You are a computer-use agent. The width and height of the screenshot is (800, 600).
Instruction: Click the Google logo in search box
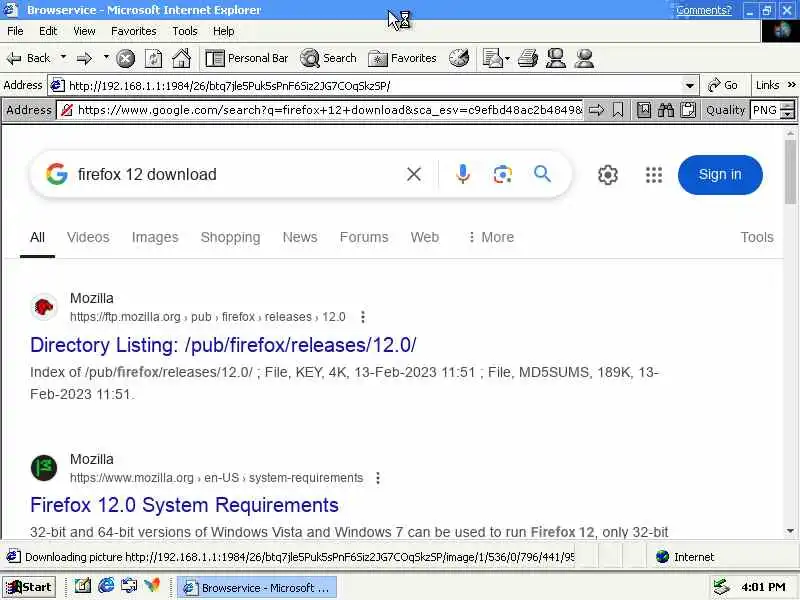(x=57, y=174)
